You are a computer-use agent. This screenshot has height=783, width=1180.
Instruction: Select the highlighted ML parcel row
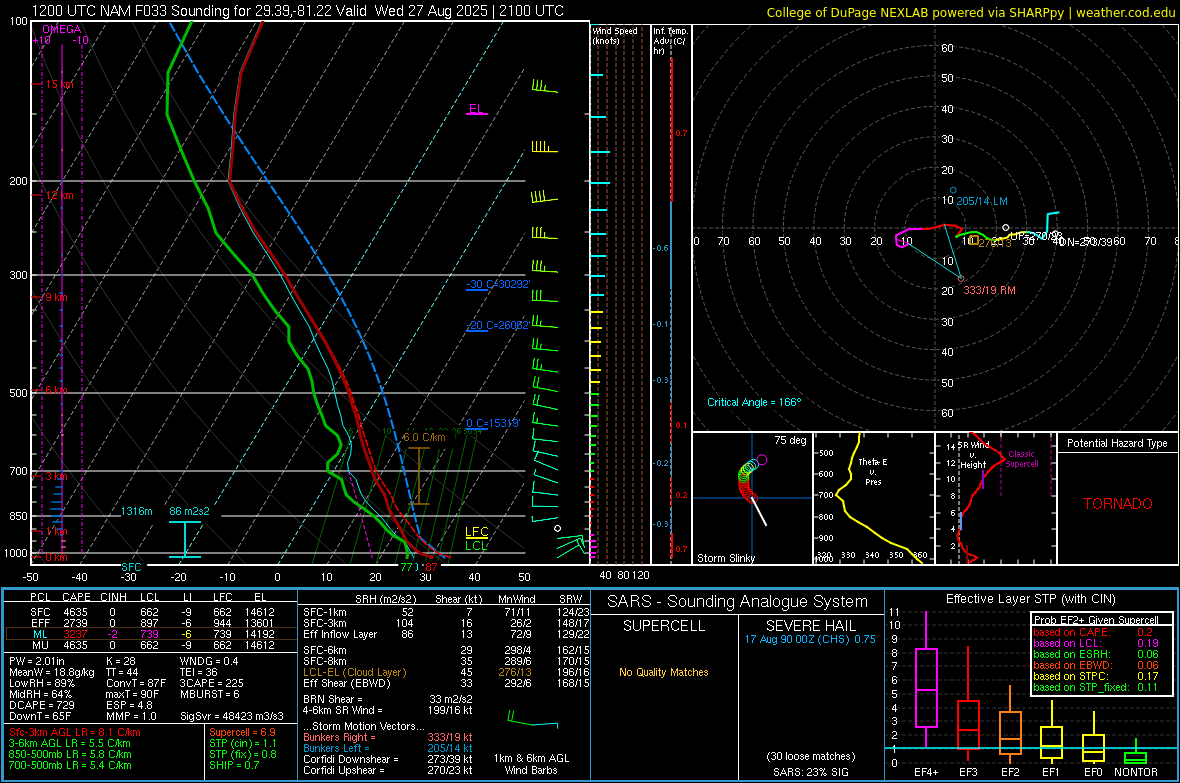(x=152, y=634)
